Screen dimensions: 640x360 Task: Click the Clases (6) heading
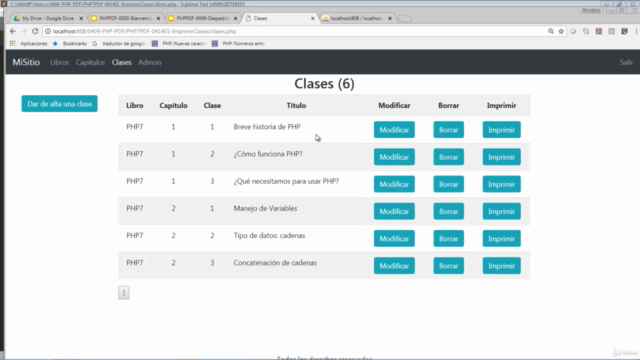point(324,84)
